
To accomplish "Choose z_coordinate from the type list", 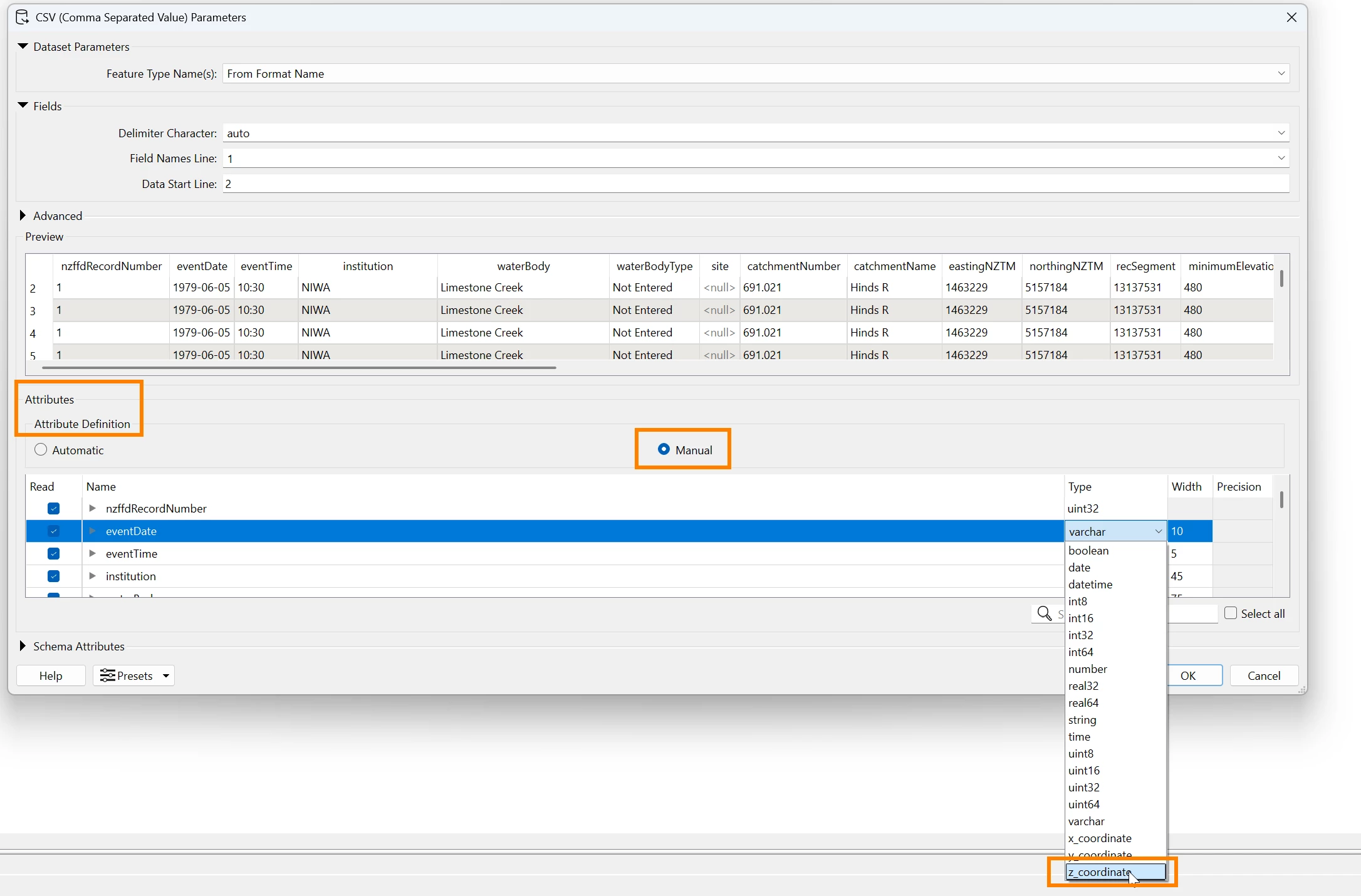I will tap(1100, 872).
